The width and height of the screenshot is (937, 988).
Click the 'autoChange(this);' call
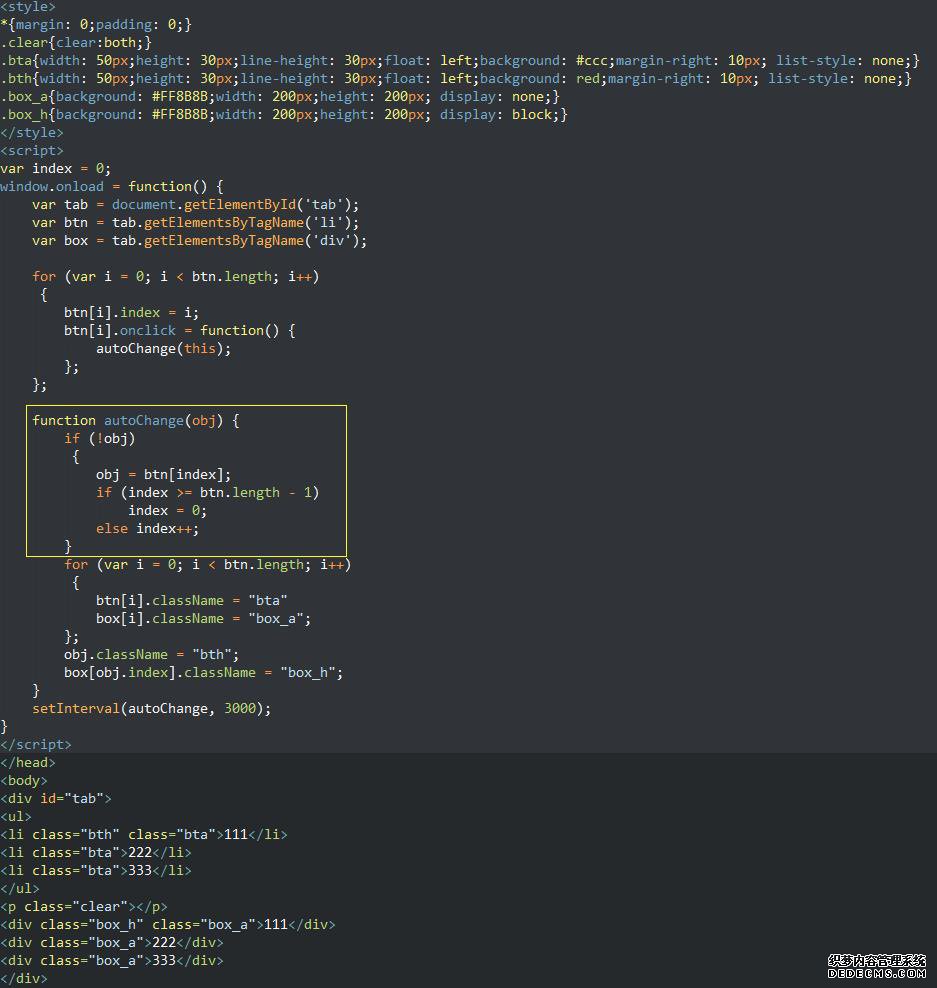[x=163, y=348]
